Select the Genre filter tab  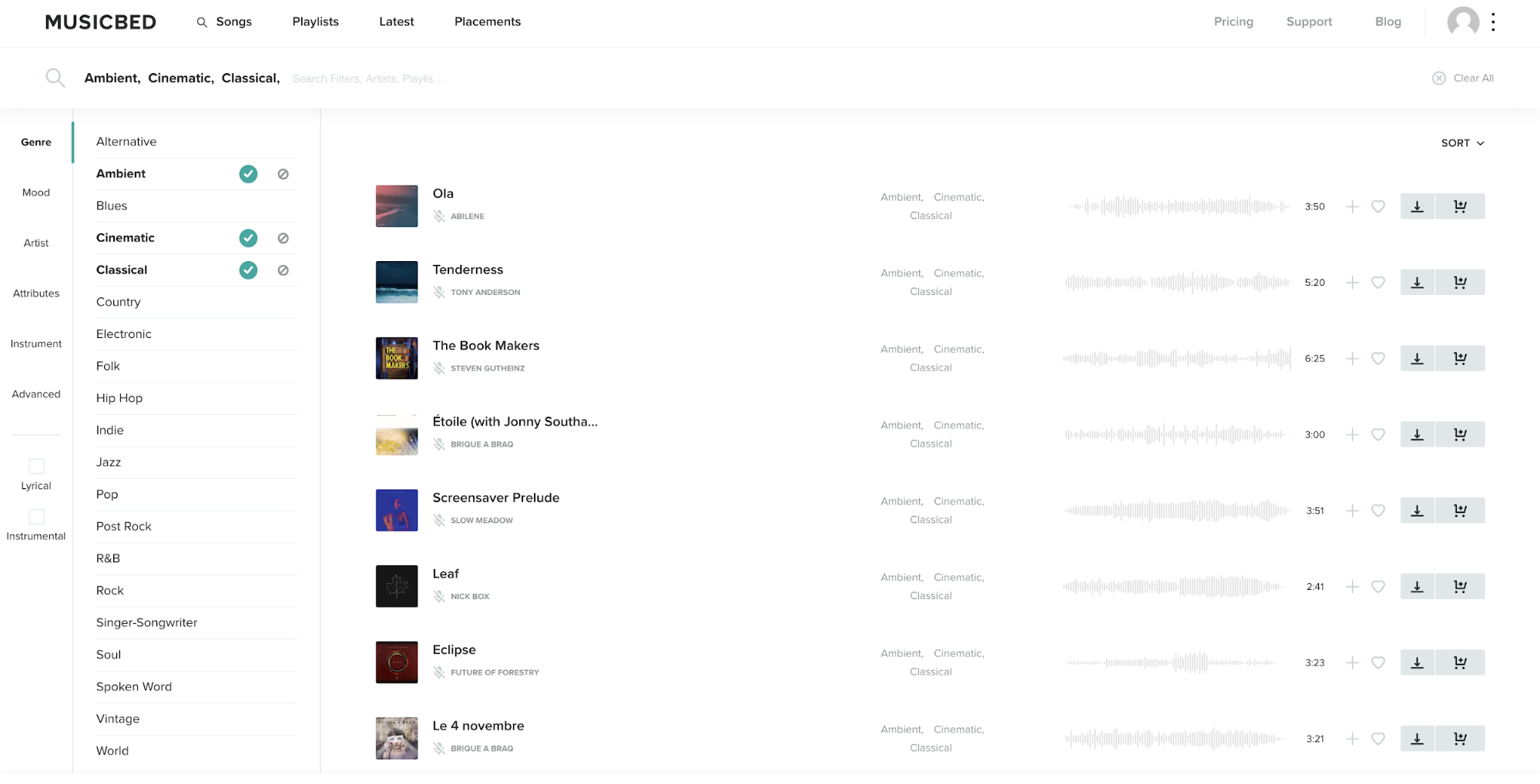[x=36, y=142]
